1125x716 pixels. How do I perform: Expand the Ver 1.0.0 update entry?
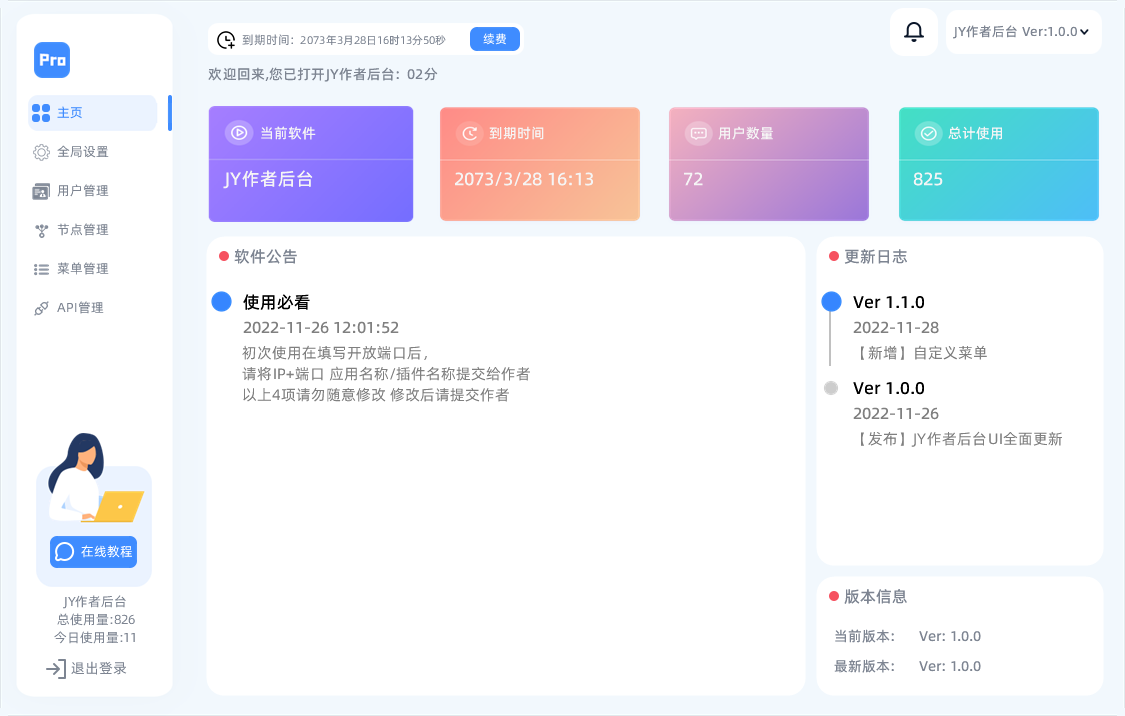pyautogui.click(x=887, y=387)
